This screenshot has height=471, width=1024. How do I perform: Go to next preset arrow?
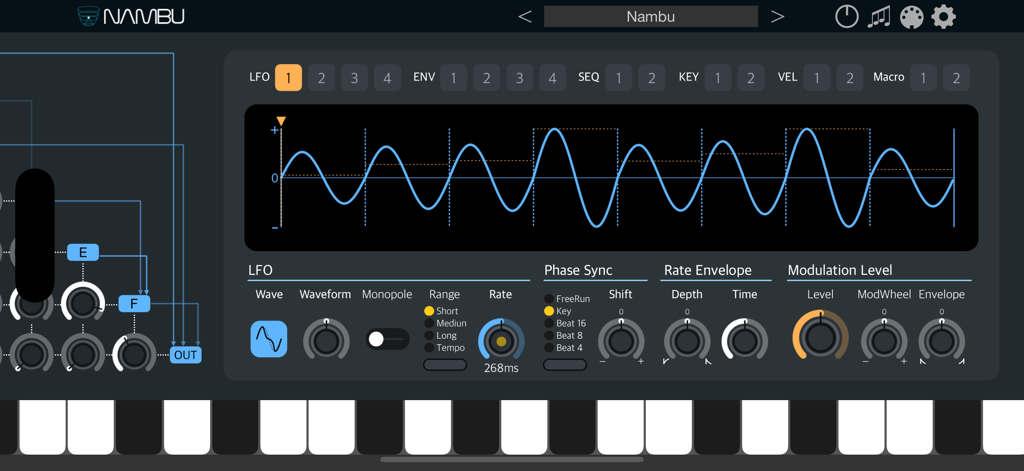tap(777, 17)
